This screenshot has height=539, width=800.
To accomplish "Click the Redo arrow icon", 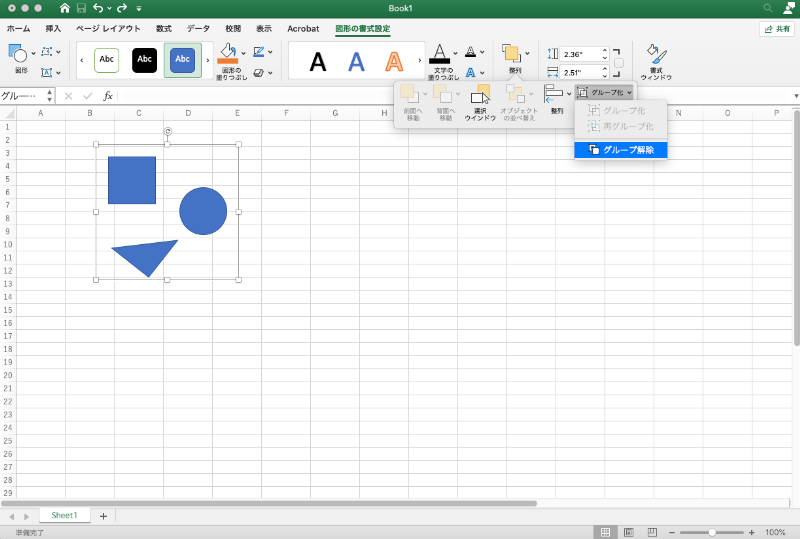I will (x=121, y=8).
